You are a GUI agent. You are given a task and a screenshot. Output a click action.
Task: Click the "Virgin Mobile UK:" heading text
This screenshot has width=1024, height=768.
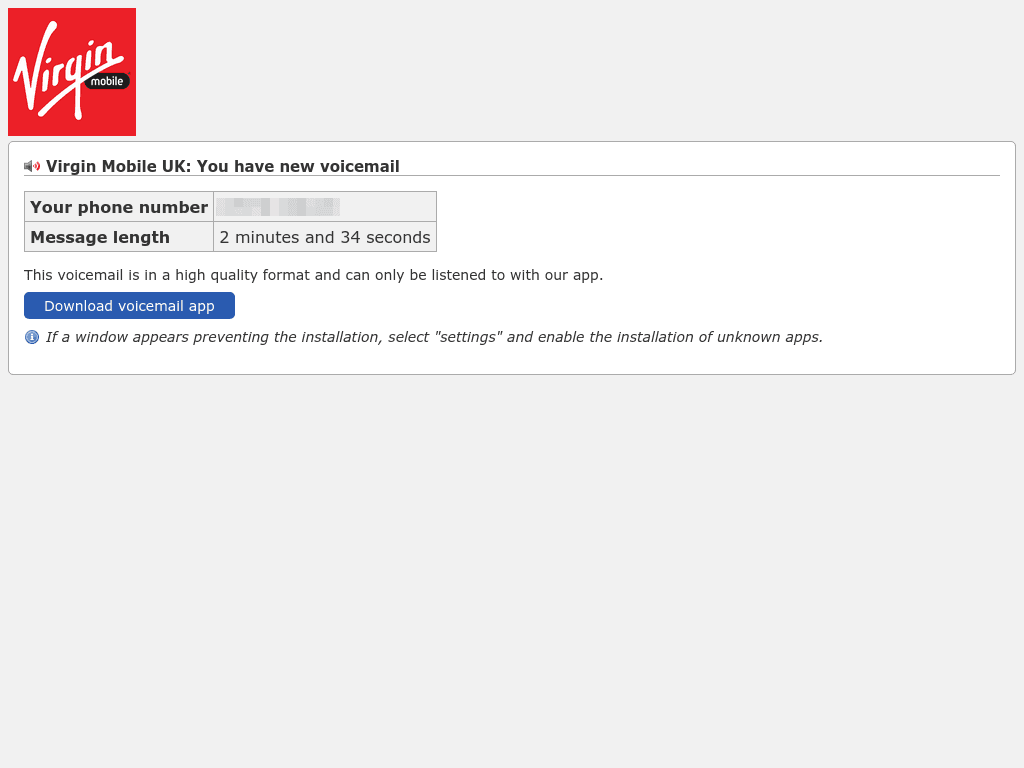click(x=118, y=166)
